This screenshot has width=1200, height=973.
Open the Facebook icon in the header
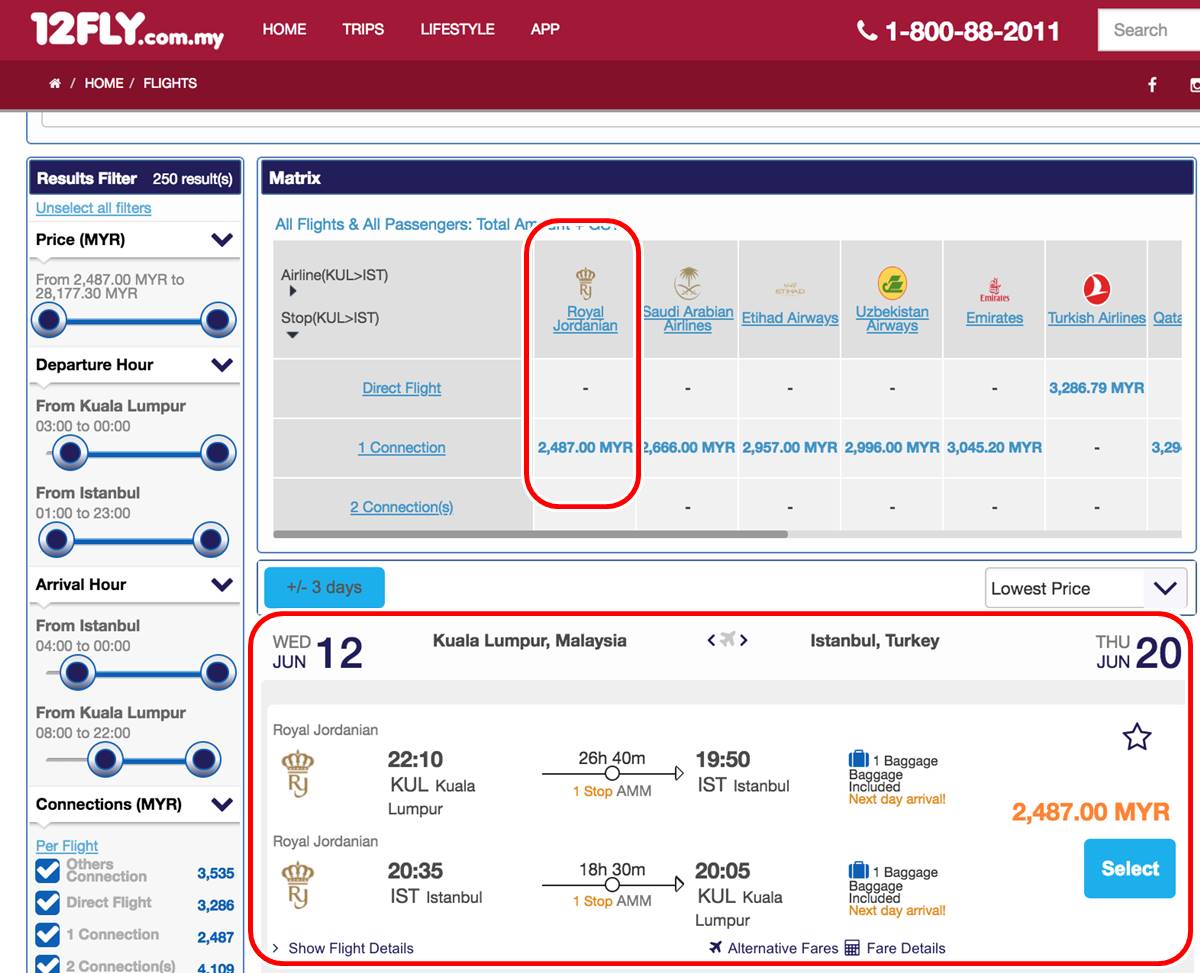pos(1152,85)
